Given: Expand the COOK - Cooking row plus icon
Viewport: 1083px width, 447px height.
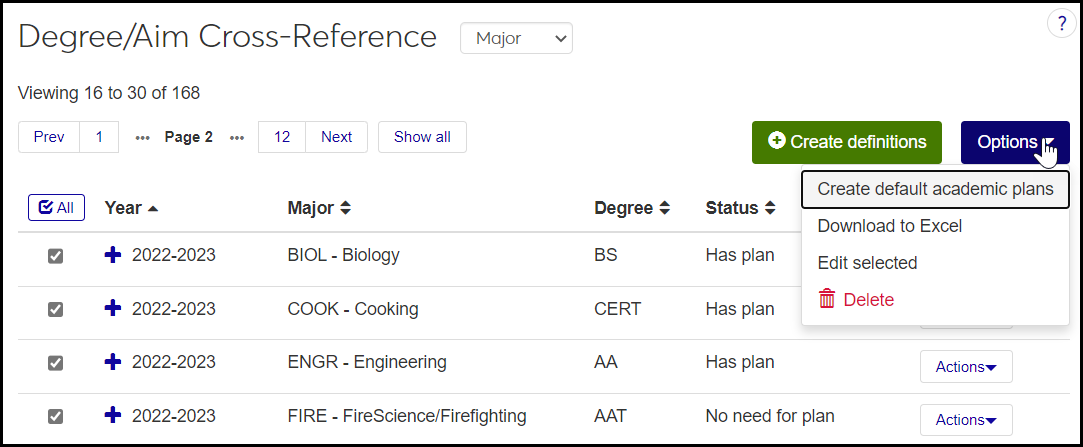Looking at the screenshot, I should [113, 309].
